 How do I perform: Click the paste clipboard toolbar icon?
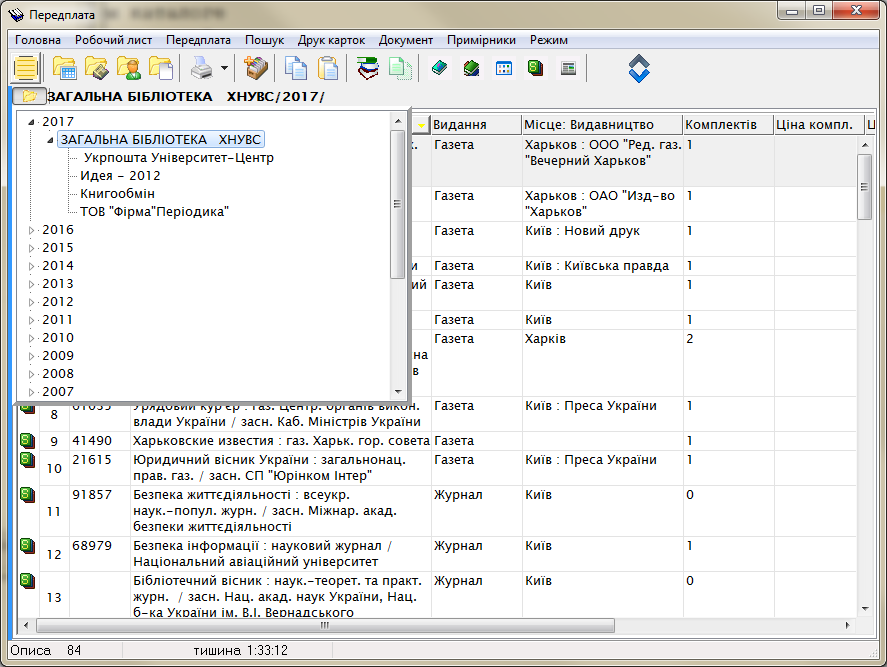[328, 69]
